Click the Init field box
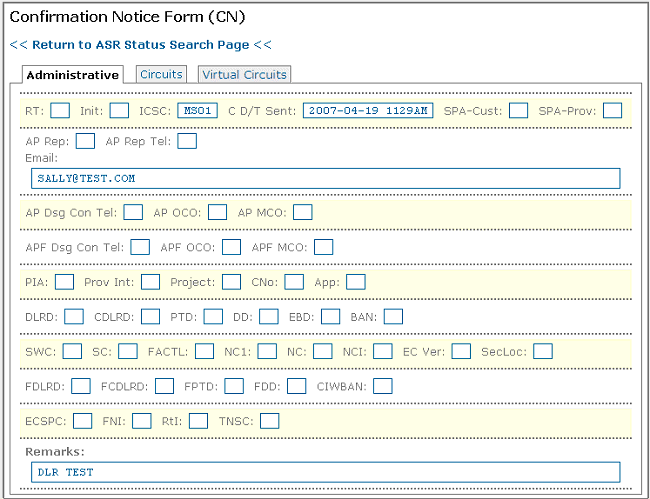650x499 pixels. (119, 110)
